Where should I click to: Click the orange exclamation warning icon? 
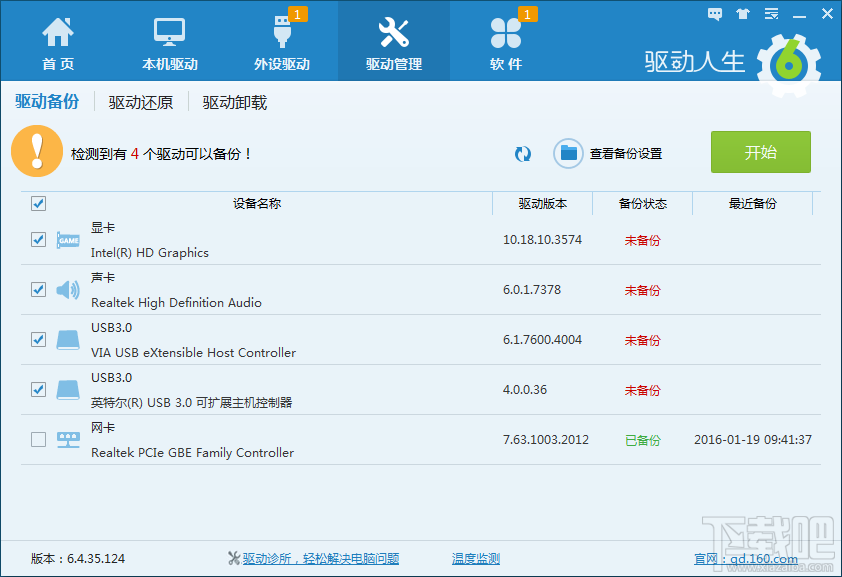tap(37, 151)
